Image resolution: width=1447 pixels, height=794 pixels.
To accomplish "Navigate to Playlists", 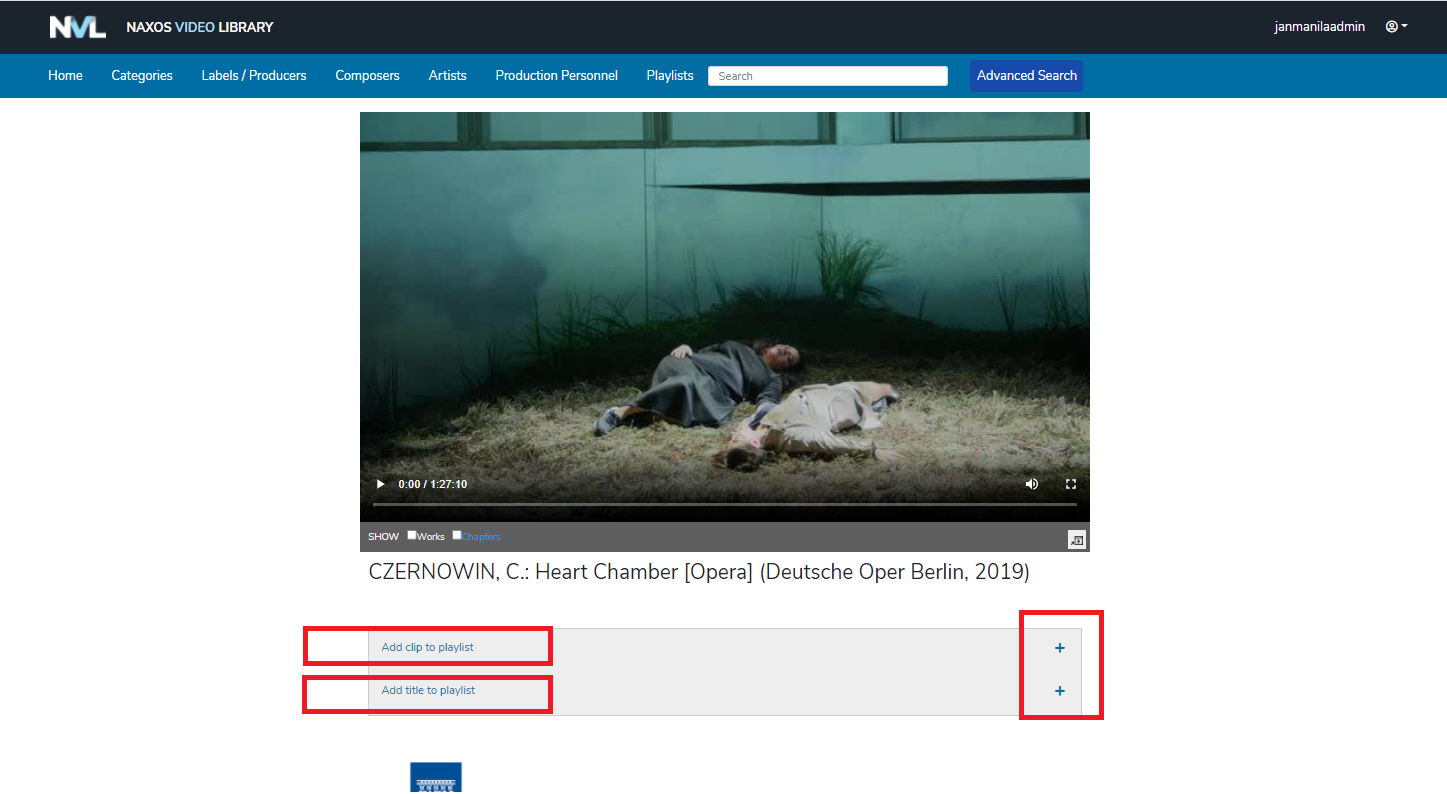I will point(669,75).
